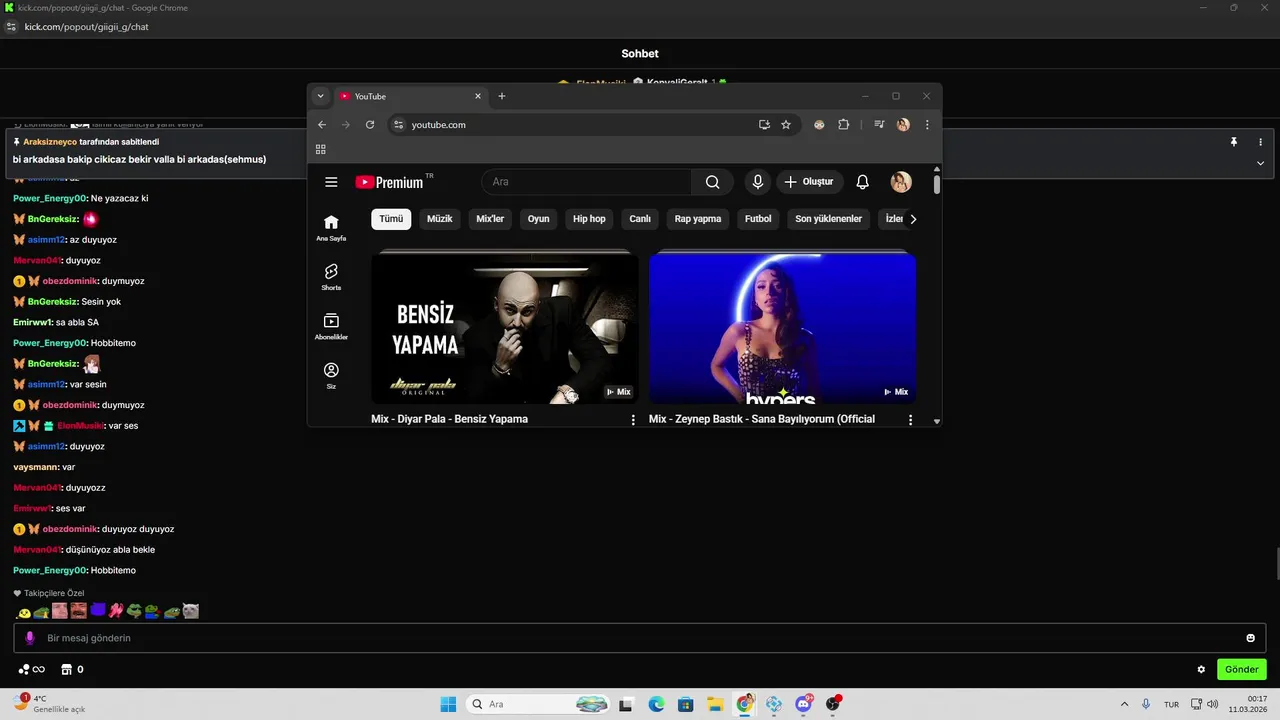Go back in the YouTube browser window

point(322,125)
